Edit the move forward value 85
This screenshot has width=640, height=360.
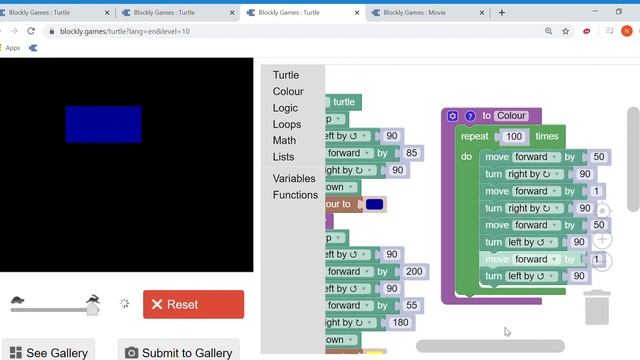coord(411,153)
